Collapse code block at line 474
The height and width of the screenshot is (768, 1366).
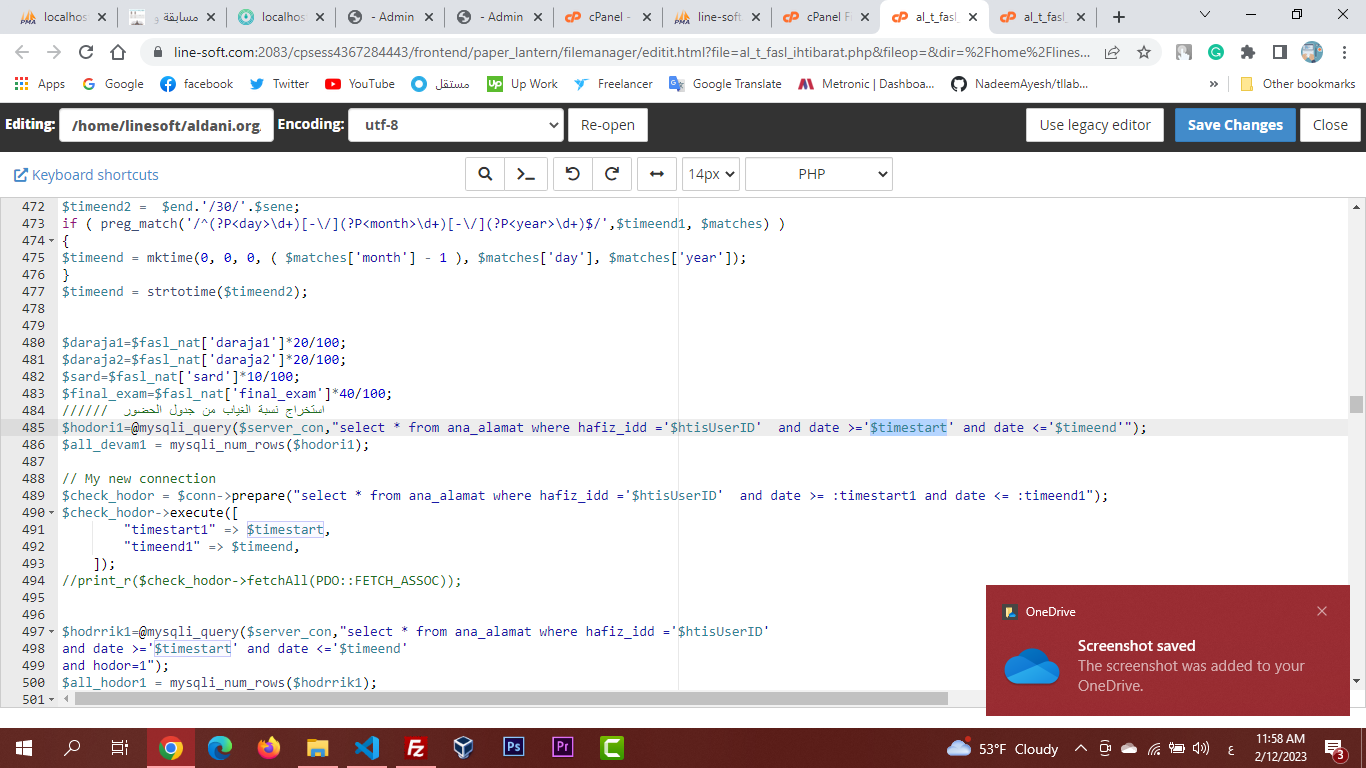(52, 241)
